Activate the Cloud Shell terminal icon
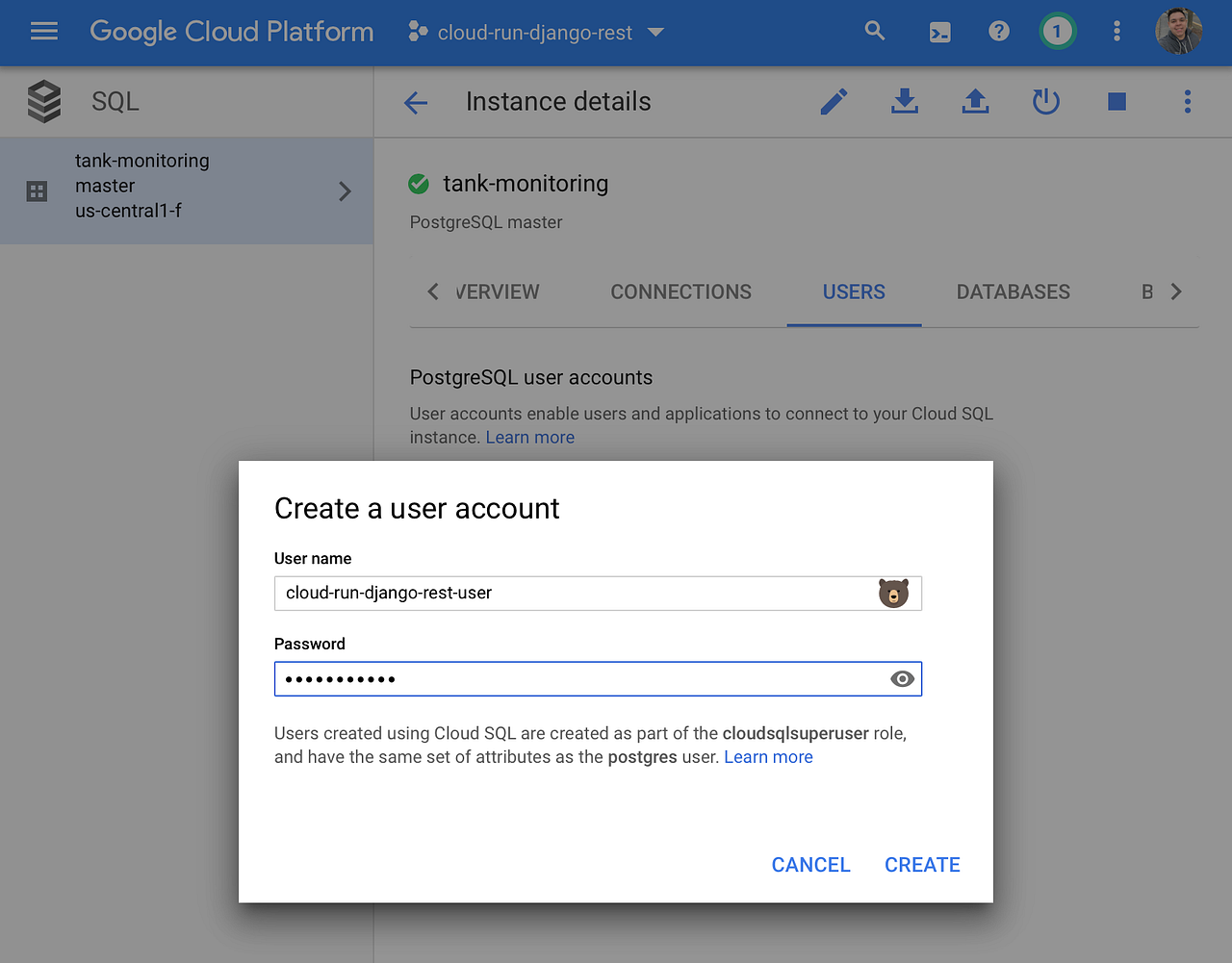 (939, 31)
